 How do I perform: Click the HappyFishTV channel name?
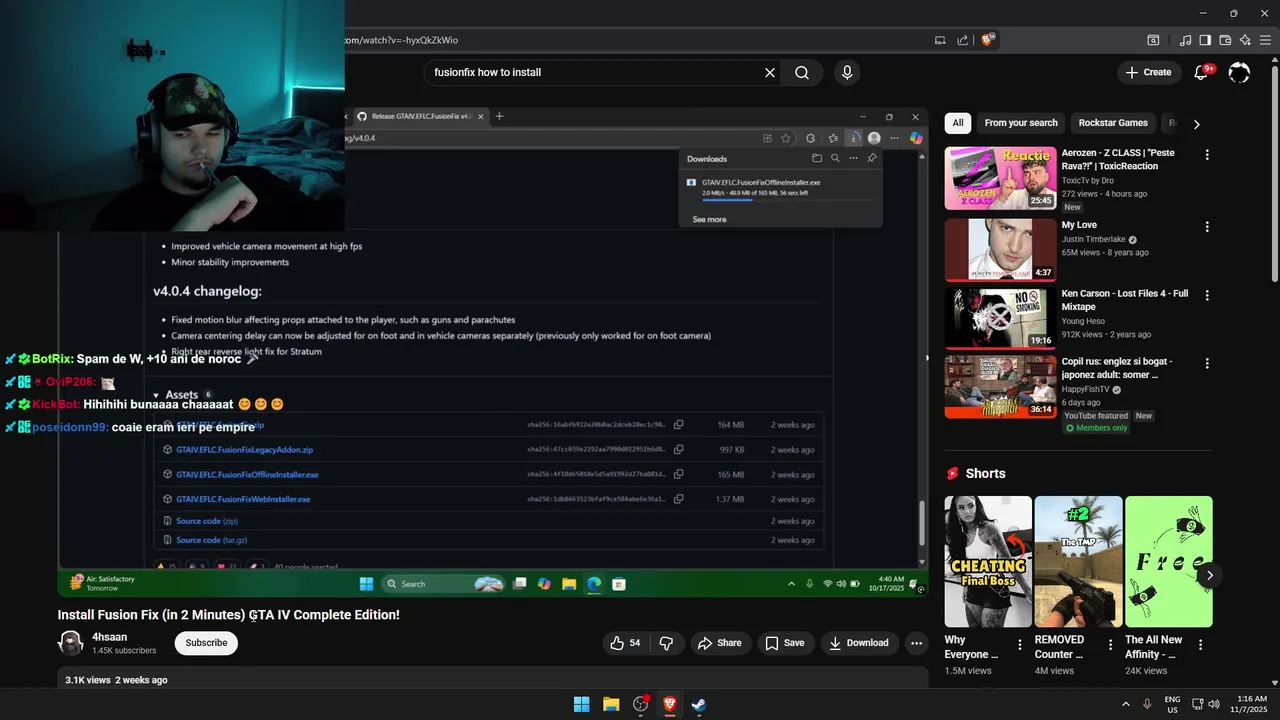click(x=1085, y=390)
